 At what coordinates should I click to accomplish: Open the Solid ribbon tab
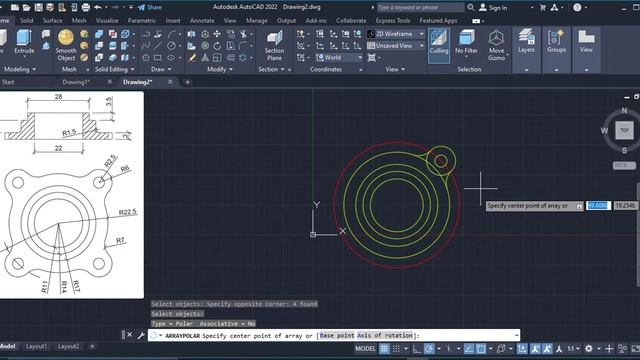pyautogui.click(x=27, y=20)
